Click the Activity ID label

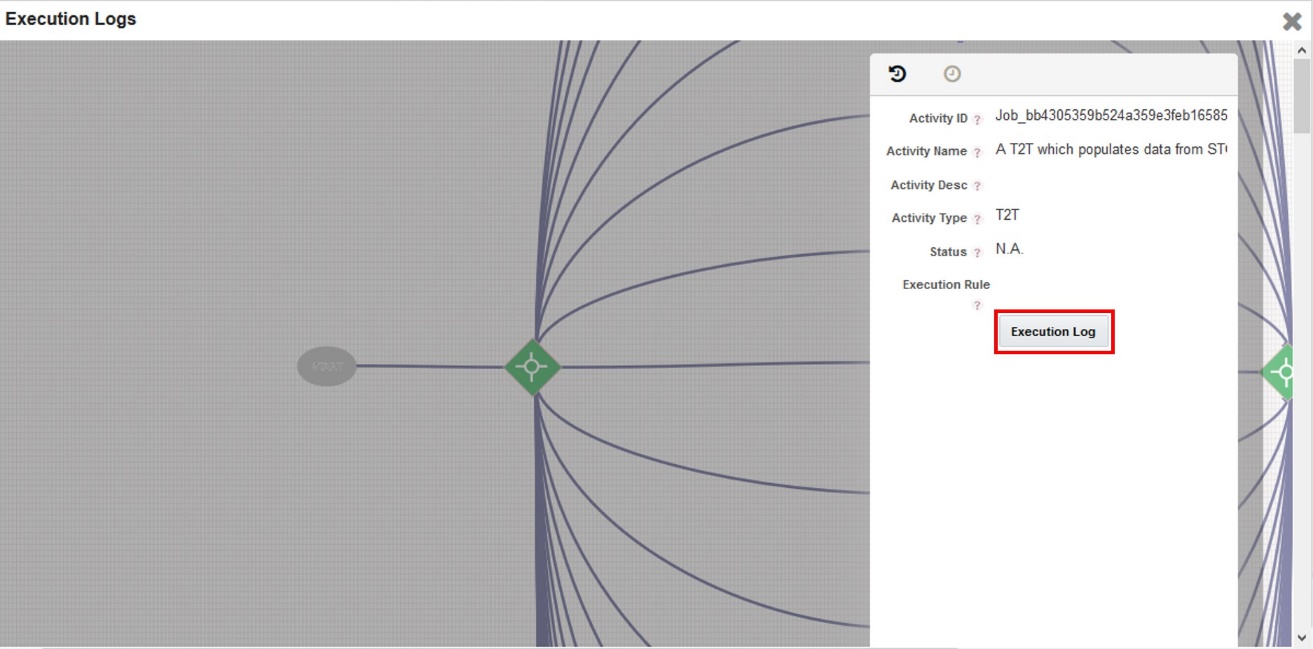point(938,118)
